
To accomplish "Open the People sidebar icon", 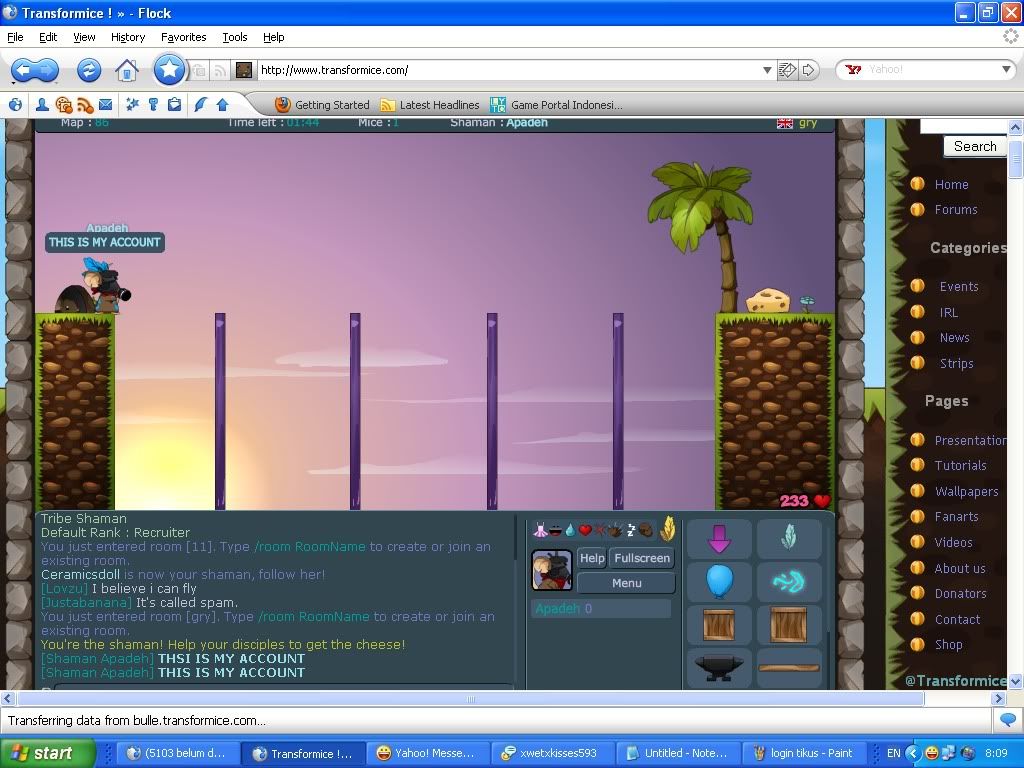I will (42, 104).
